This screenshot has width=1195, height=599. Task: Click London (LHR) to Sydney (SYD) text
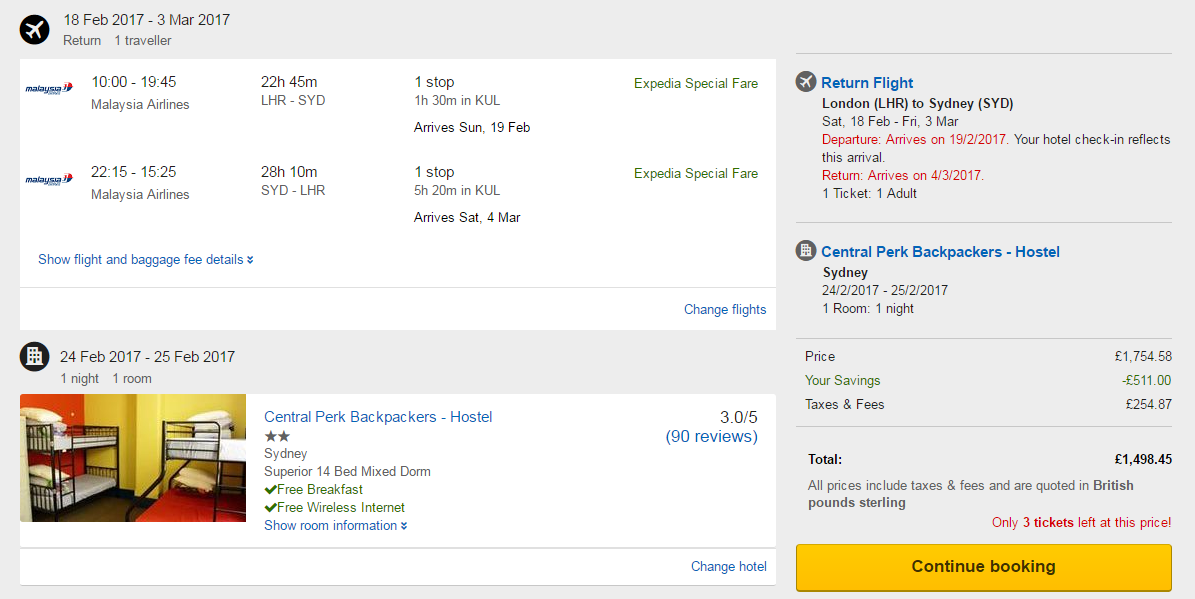tap(918, 104)
